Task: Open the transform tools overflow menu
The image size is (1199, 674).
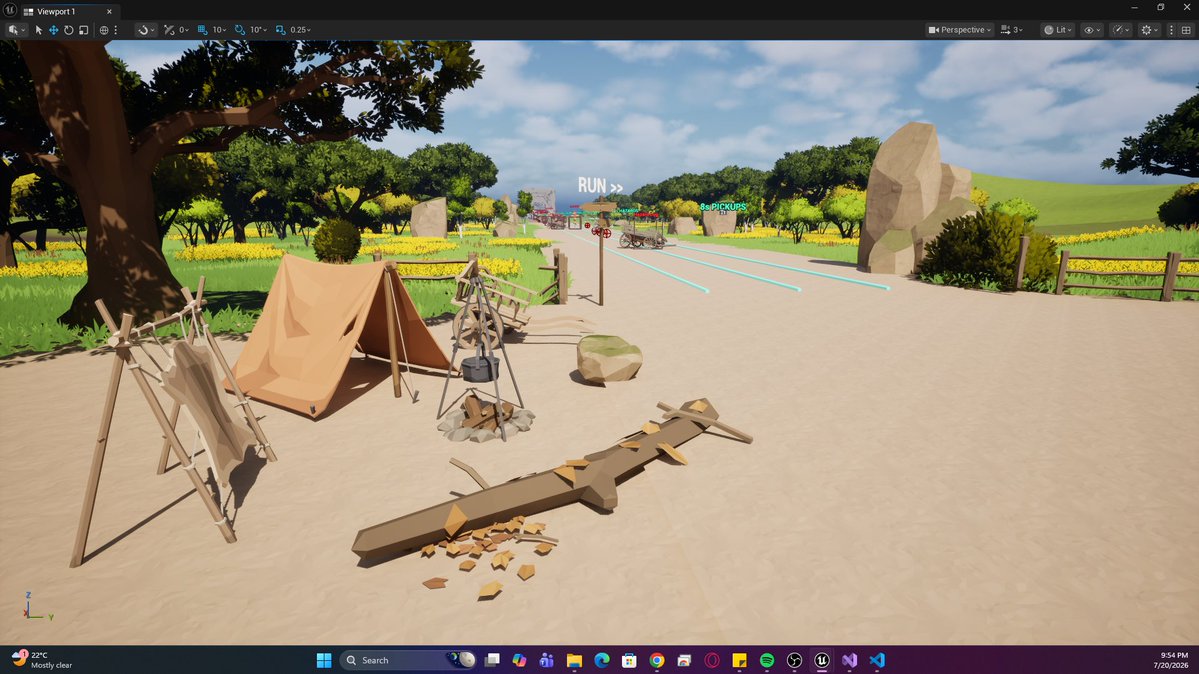Action: tap(116, 30)
